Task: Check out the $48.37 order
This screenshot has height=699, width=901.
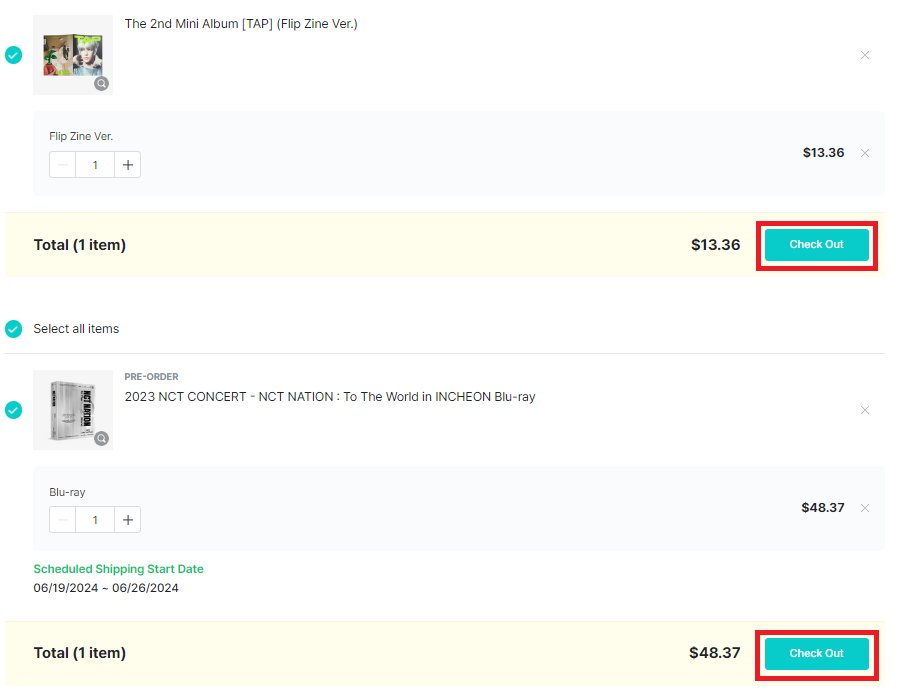Action: [x=817, y=654]
